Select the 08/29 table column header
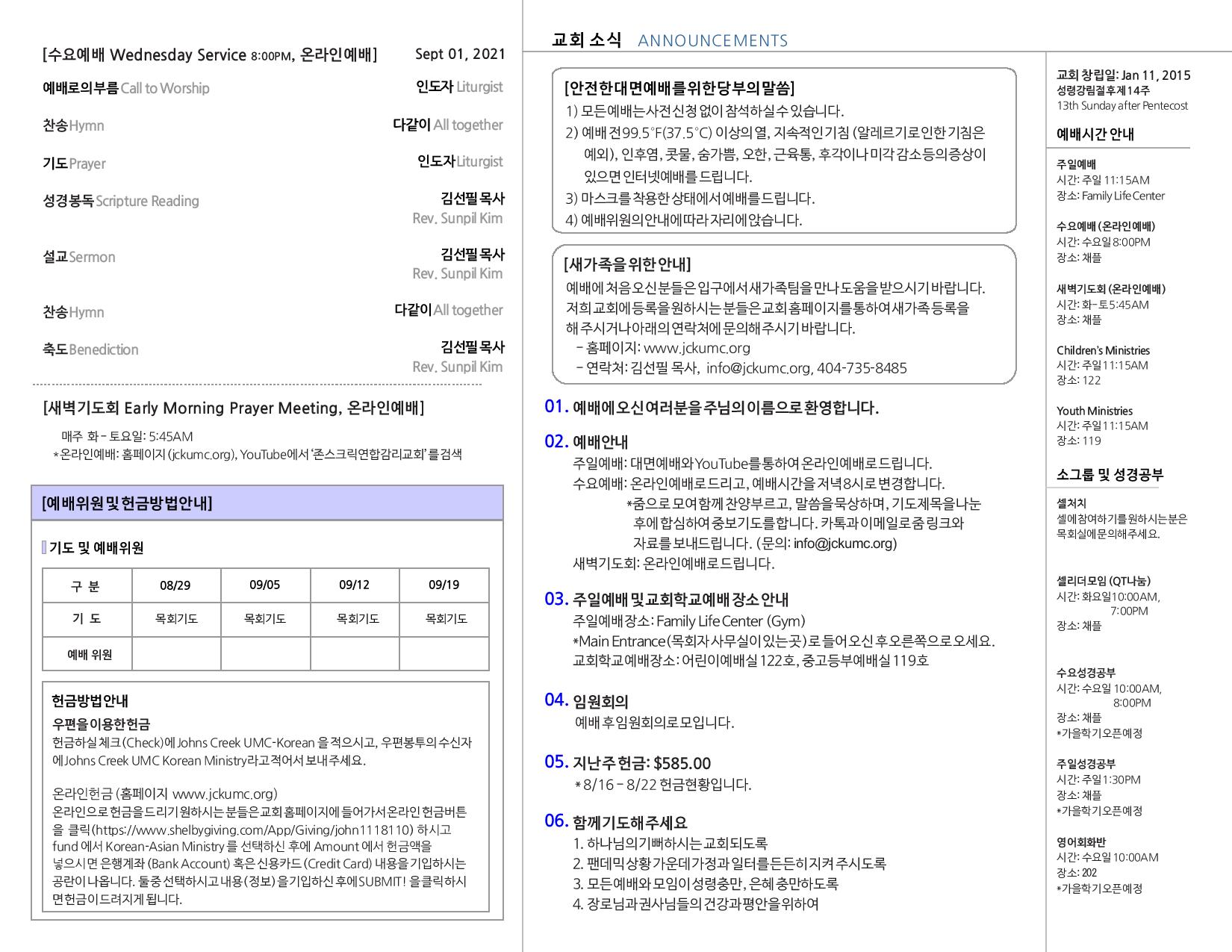Image resolution: width=1232 pixels, height=952 pixels. [x=175, y=585]
